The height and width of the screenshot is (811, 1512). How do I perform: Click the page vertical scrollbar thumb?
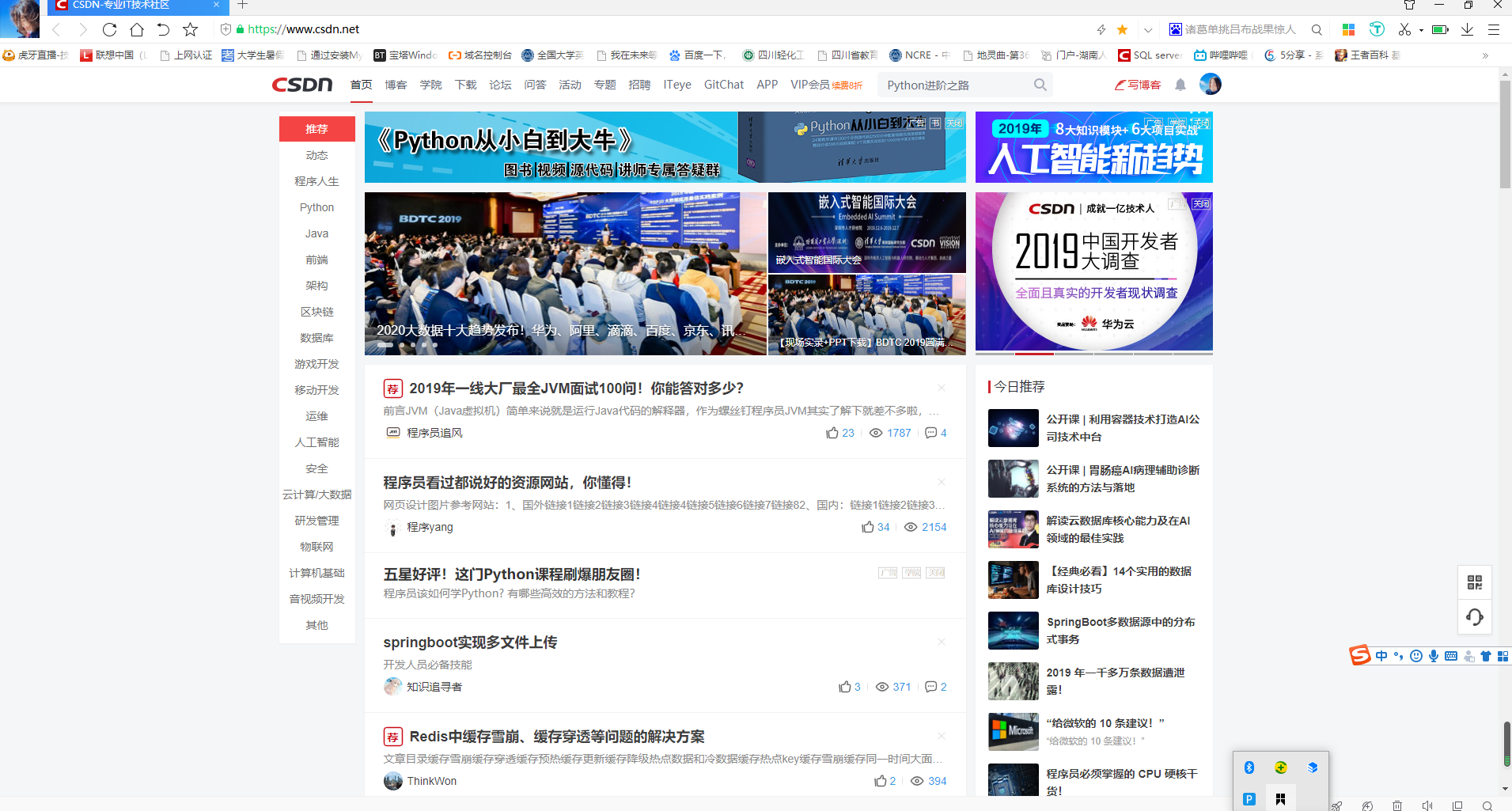(x=1505, y=135)
